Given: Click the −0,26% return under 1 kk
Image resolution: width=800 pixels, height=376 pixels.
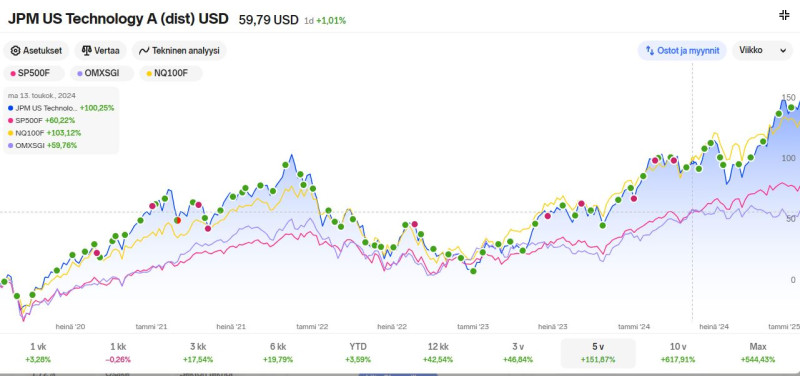Looking at the screenshot, I should [118, 360].
